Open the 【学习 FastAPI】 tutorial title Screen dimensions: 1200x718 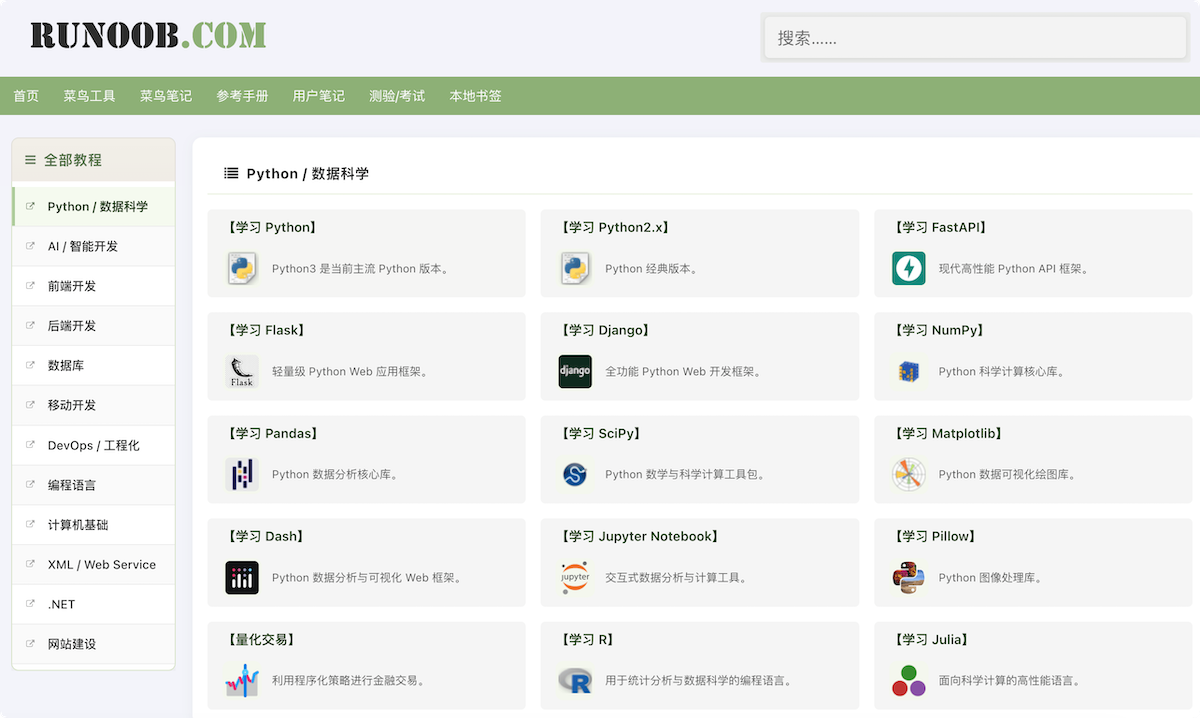click(x=941, y=227)
